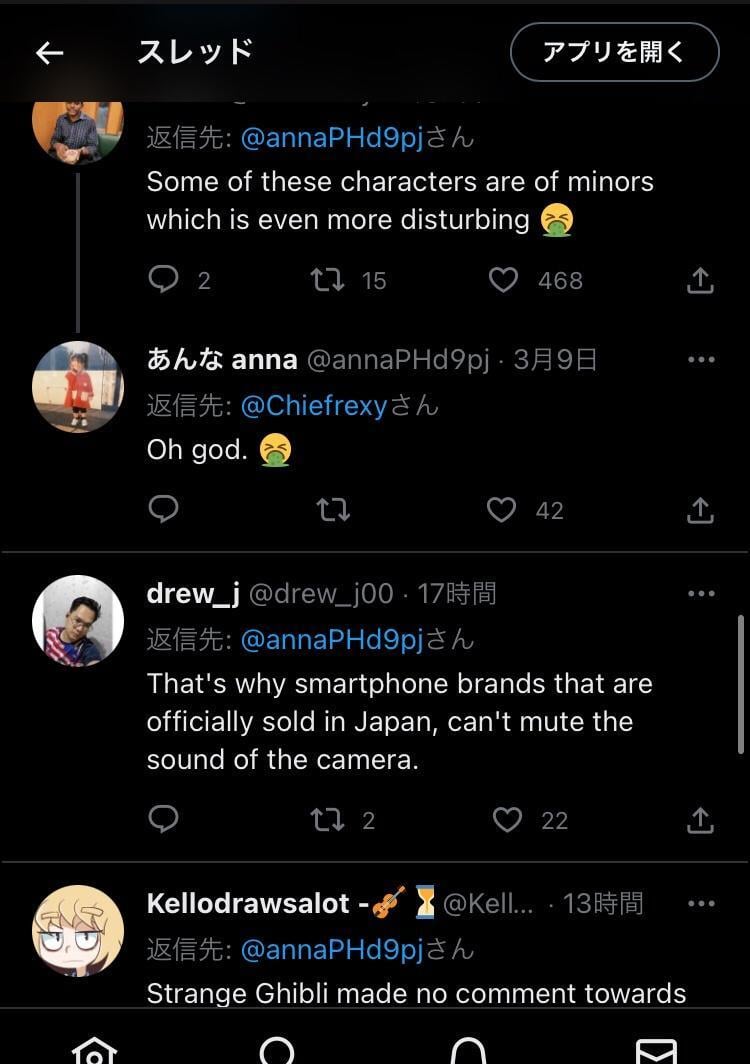Go back using the arrow icon
Image resolution: width=750 pixels, height=1064 pixels.
pos(49,53)
